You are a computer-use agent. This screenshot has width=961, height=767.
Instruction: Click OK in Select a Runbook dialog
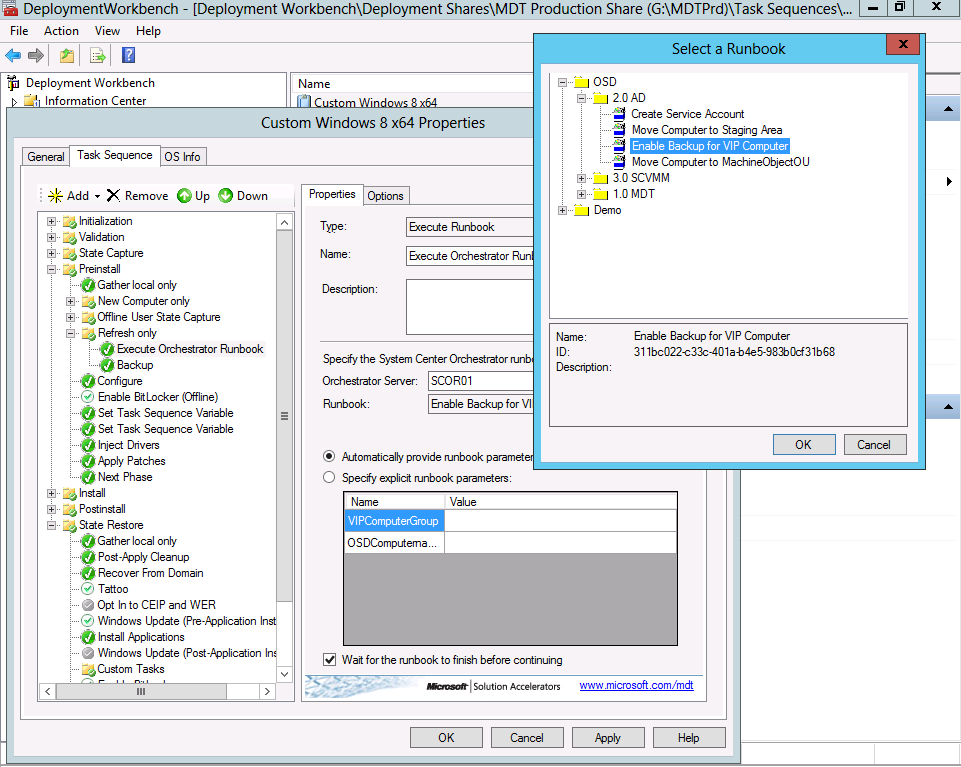click(803, 444)
